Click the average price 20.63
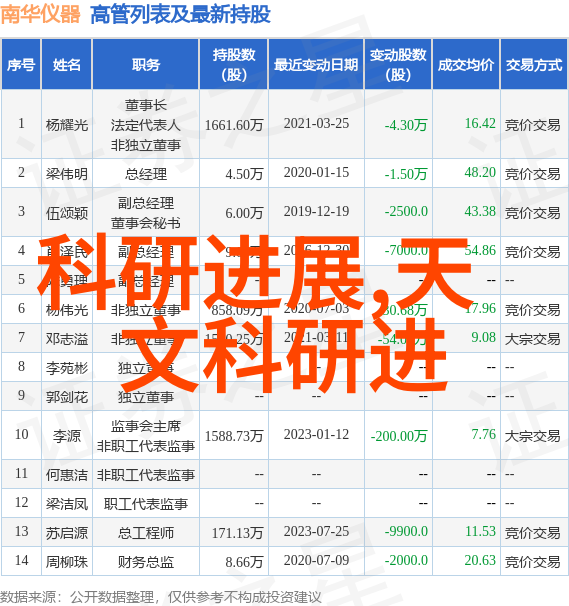The width and height of the screenshot is (569, 606). (480, 560)
